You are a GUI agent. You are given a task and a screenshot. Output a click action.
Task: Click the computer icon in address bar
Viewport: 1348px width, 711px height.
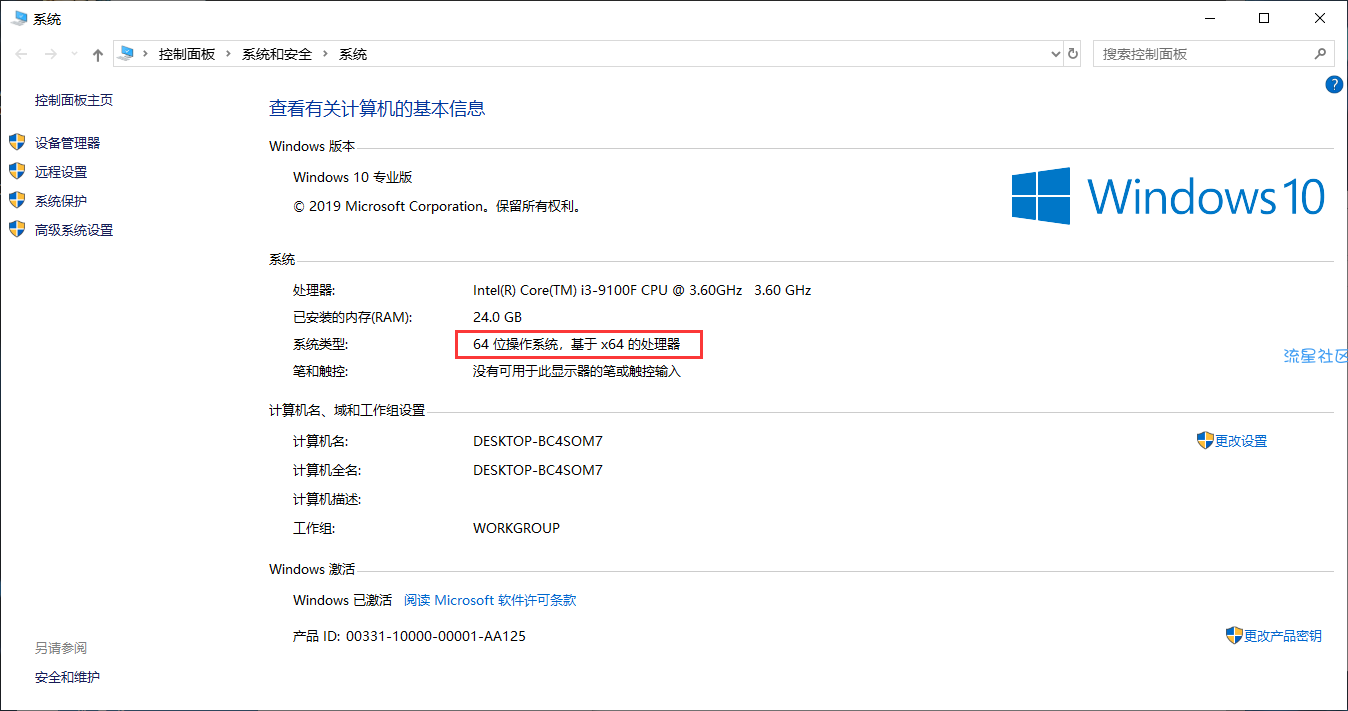coord(126,54)
